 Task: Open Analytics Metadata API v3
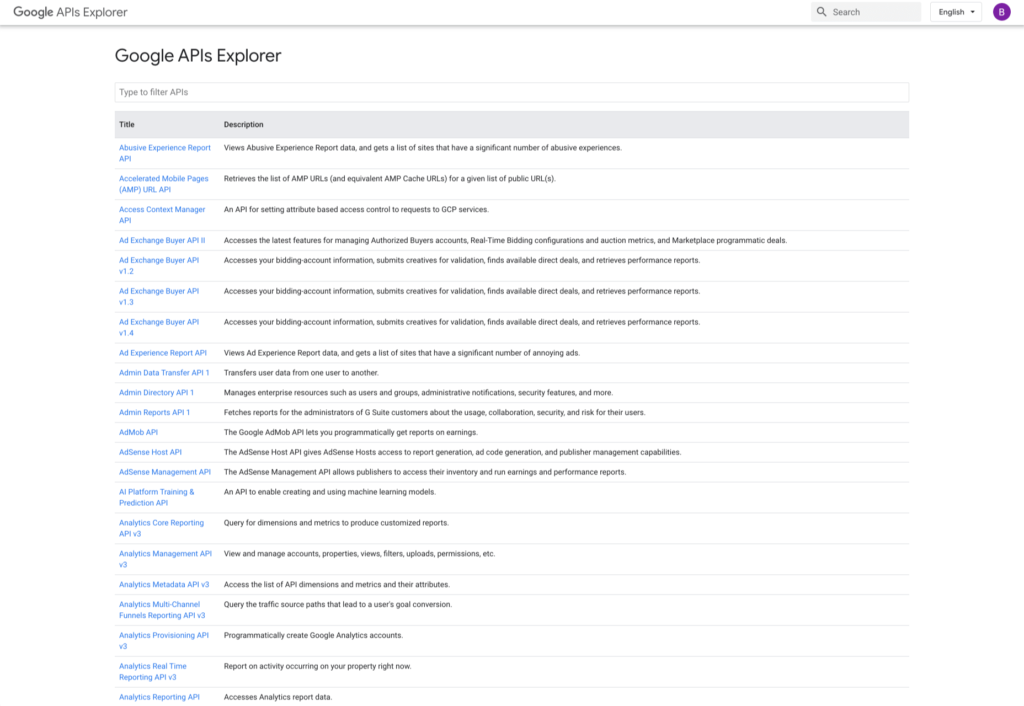(163, 584)
